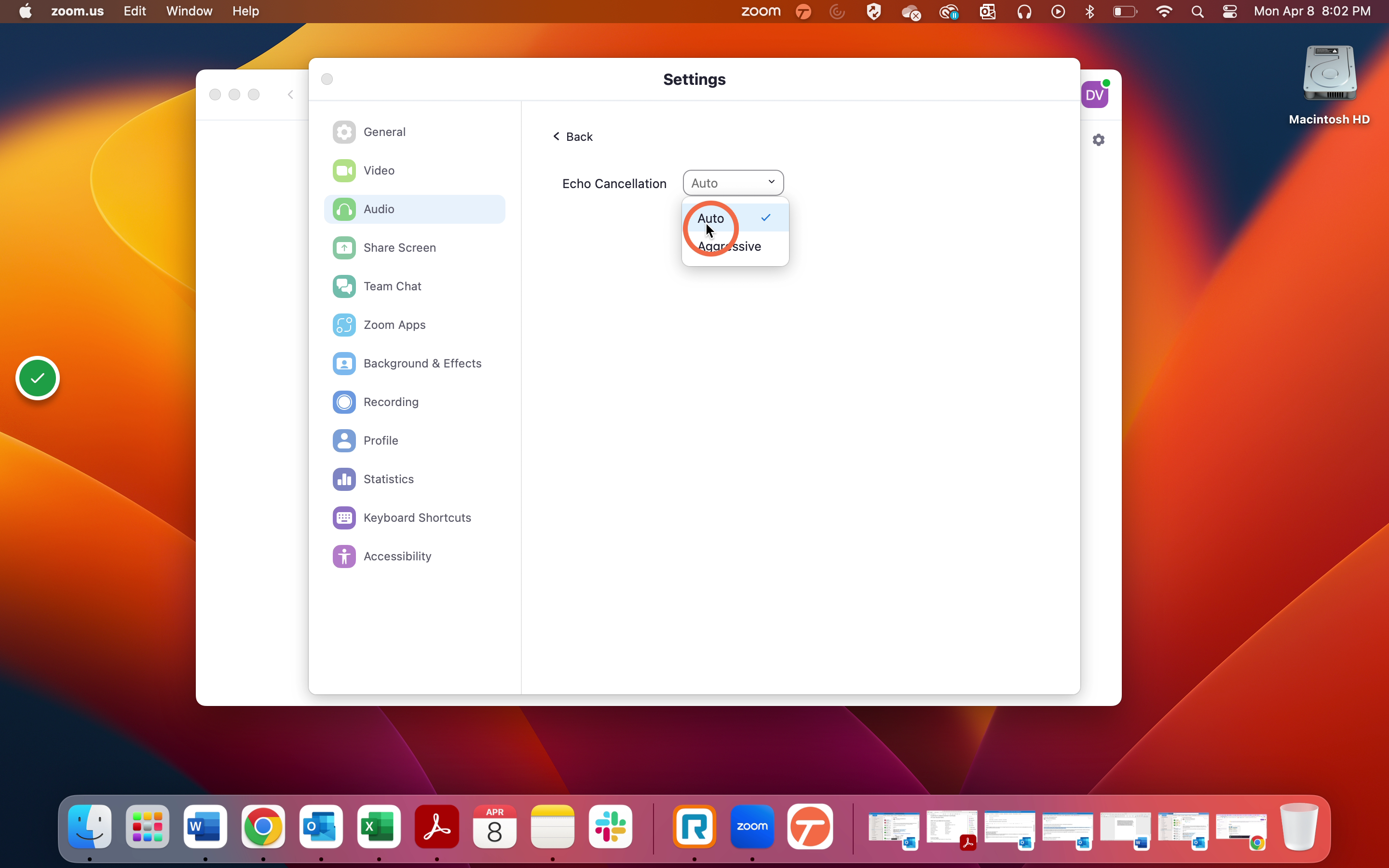Select the Audio settings section
Image resolution: width=1389 pixels, height=868 pixels.
point(414,209)
